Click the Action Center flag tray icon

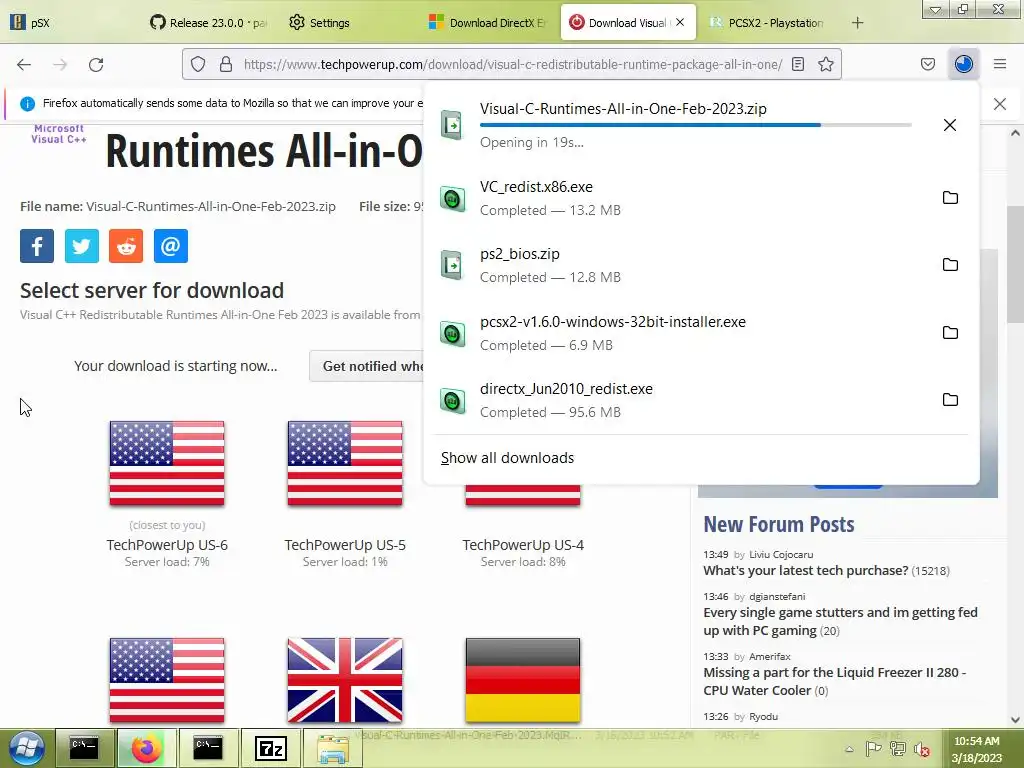[873, 750]
